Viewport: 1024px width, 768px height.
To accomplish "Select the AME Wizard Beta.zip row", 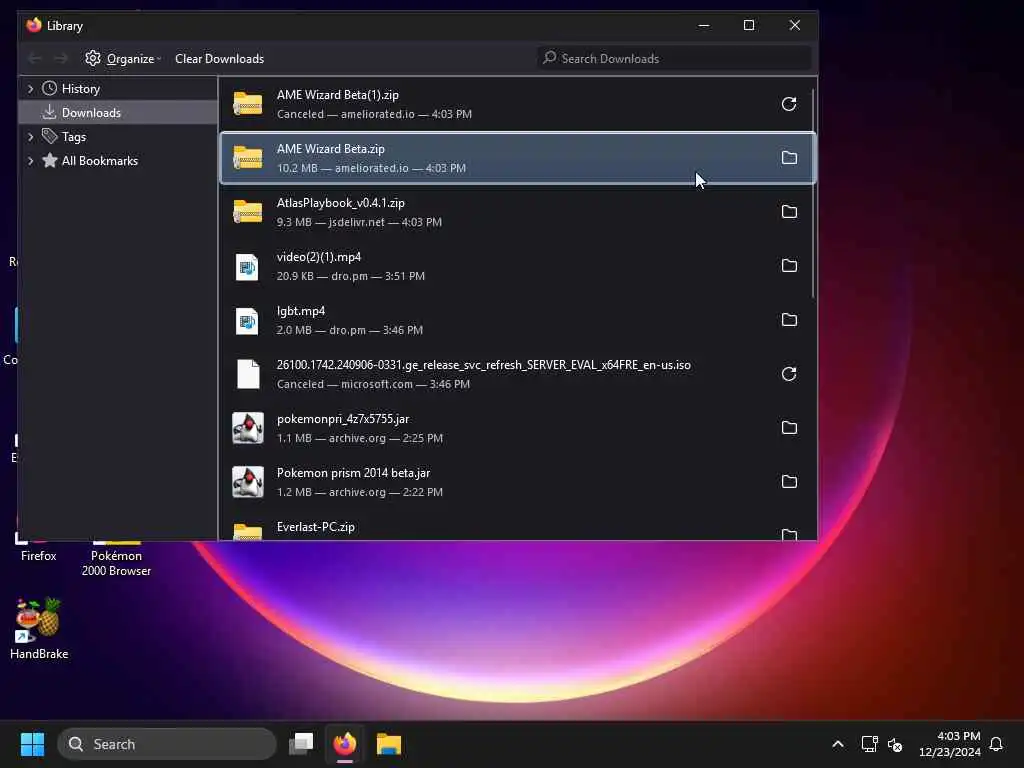I will (518, 158).
